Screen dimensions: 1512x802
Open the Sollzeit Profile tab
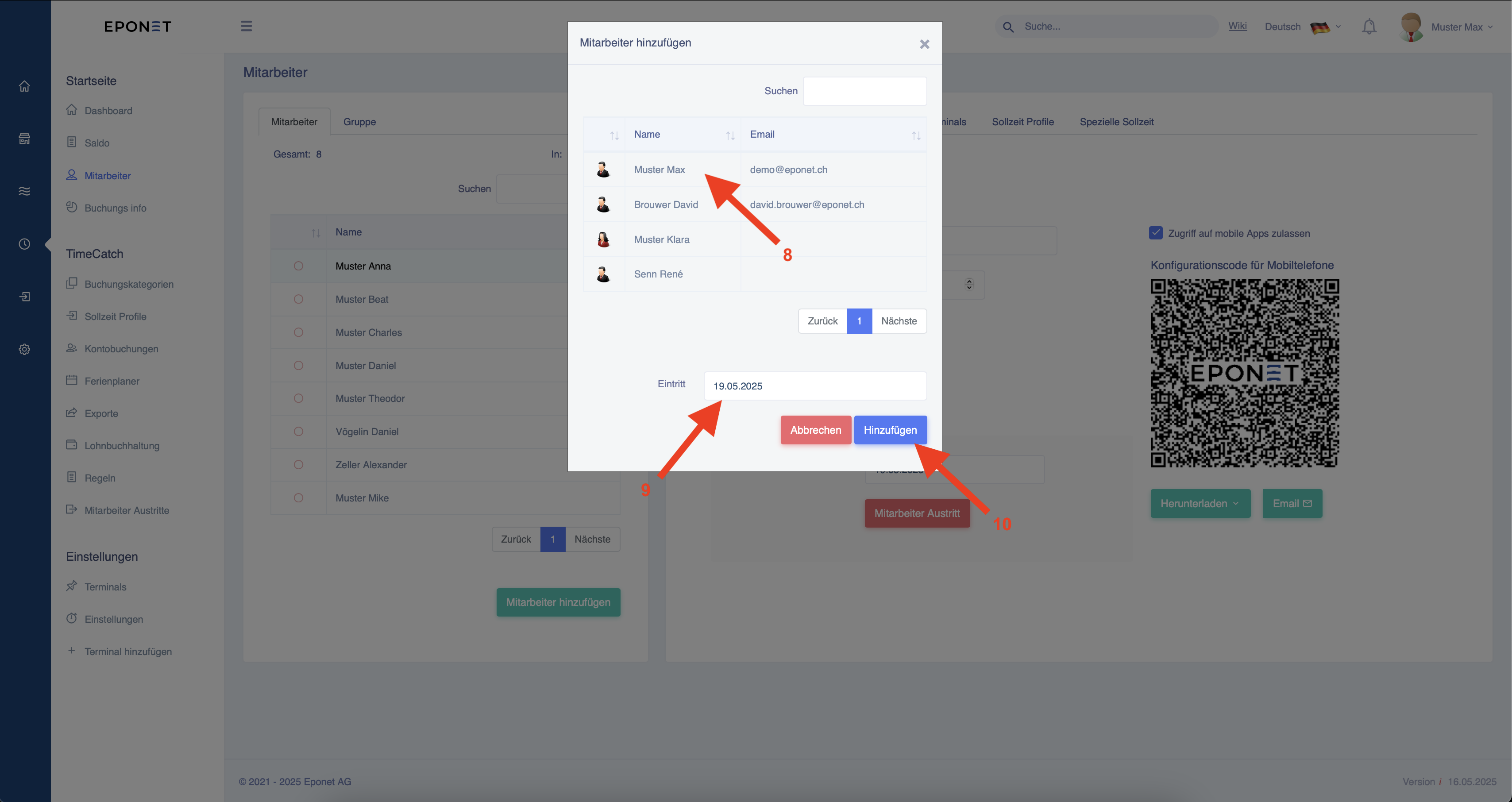[x=1022, y=122]
